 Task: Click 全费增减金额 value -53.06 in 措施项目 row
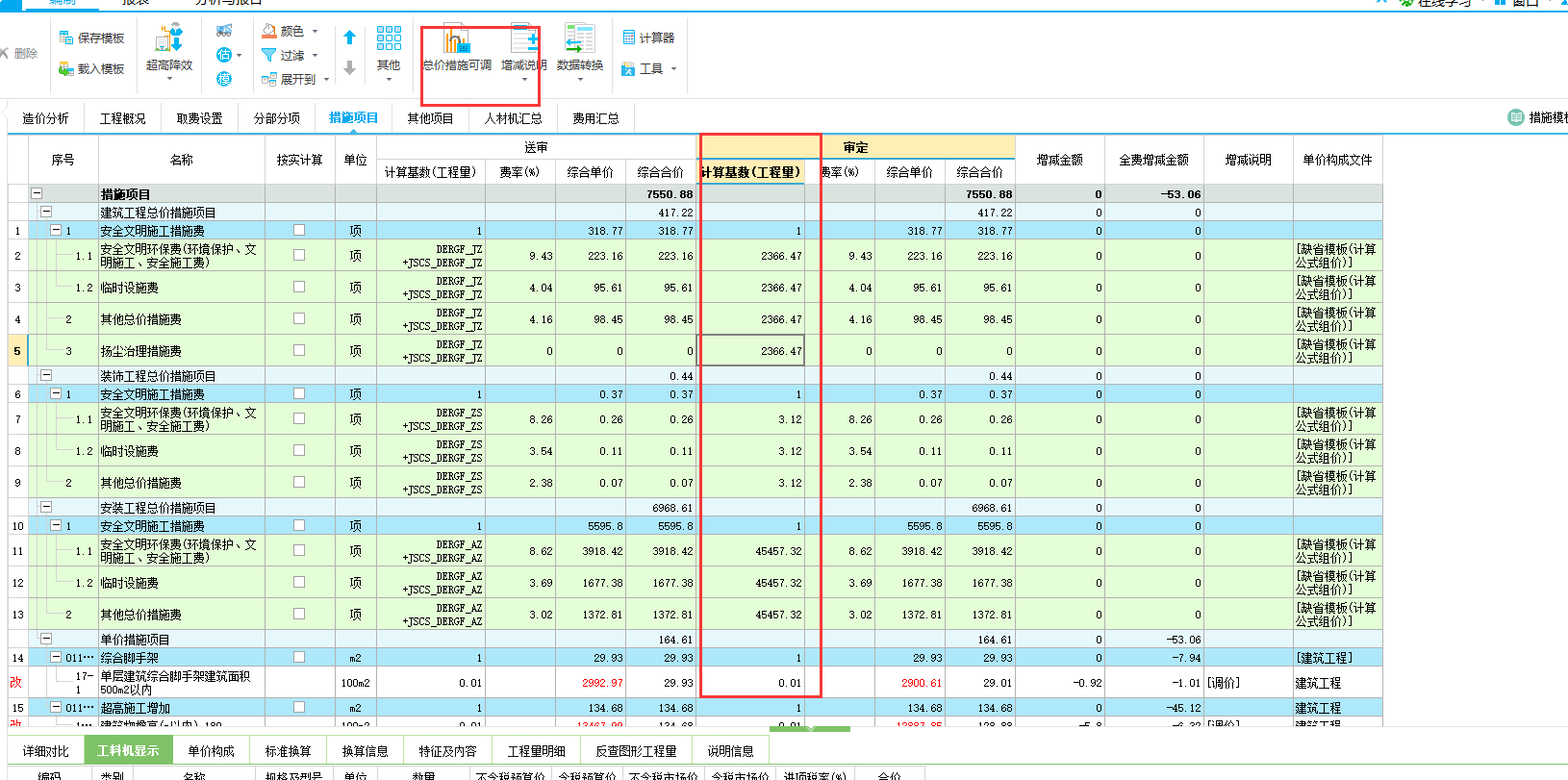point(1180,194)
